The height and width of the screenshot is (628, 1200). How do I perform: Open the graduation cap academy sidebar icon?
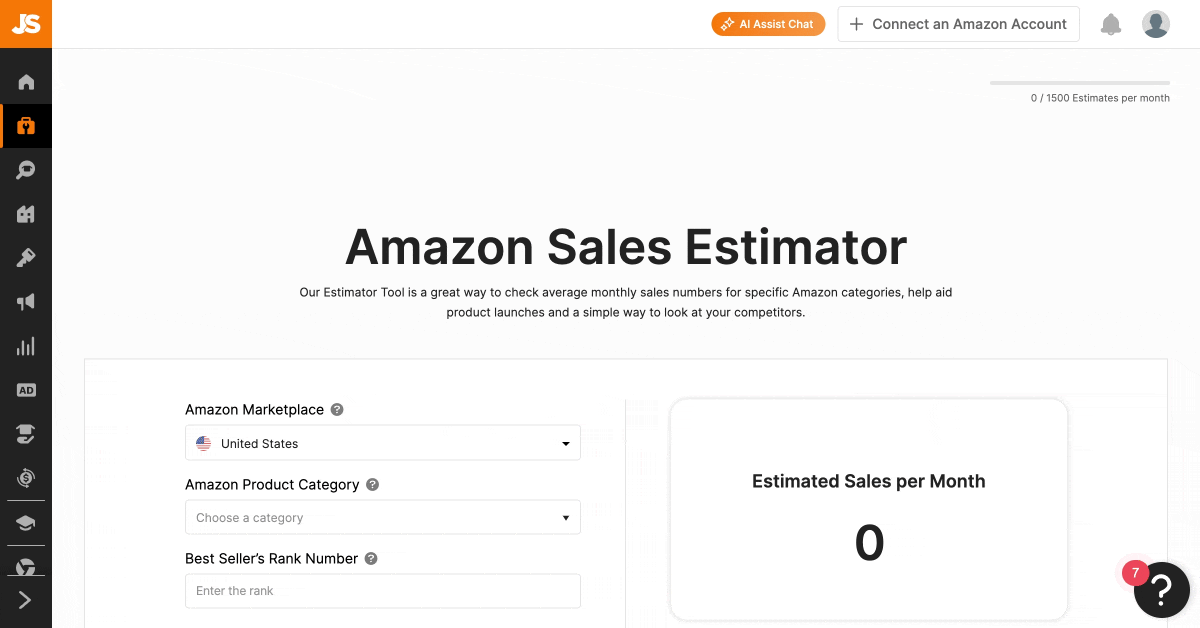26,522
